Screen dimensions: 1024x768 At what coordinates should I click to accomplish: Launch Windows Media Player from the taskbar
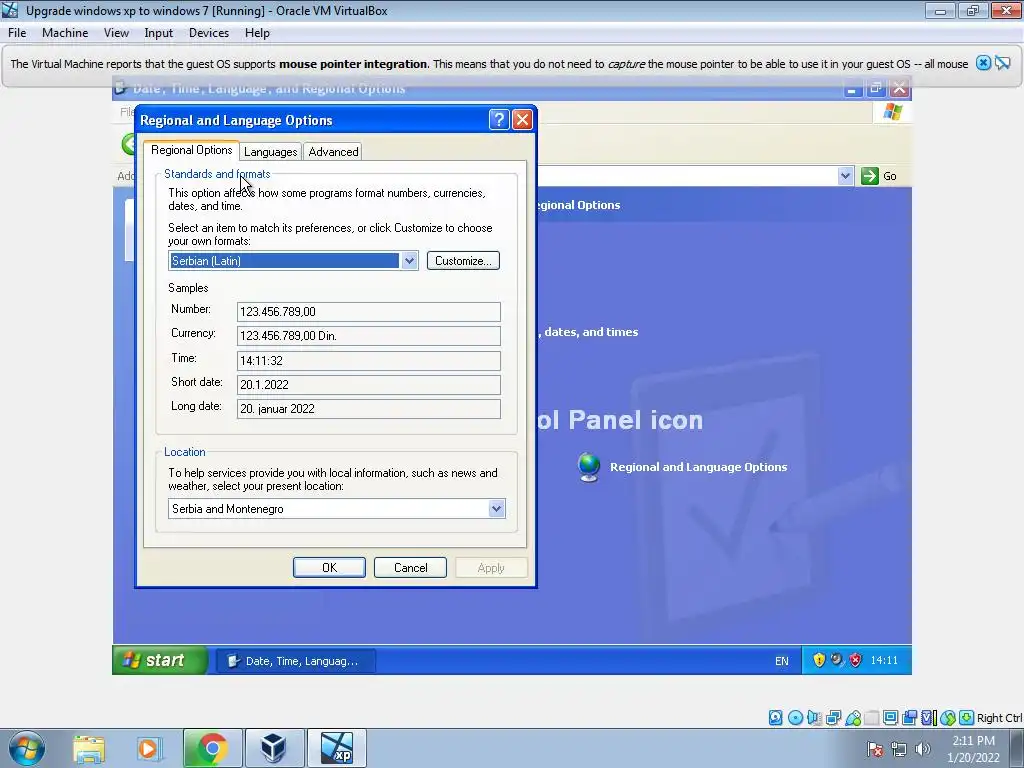149,748
